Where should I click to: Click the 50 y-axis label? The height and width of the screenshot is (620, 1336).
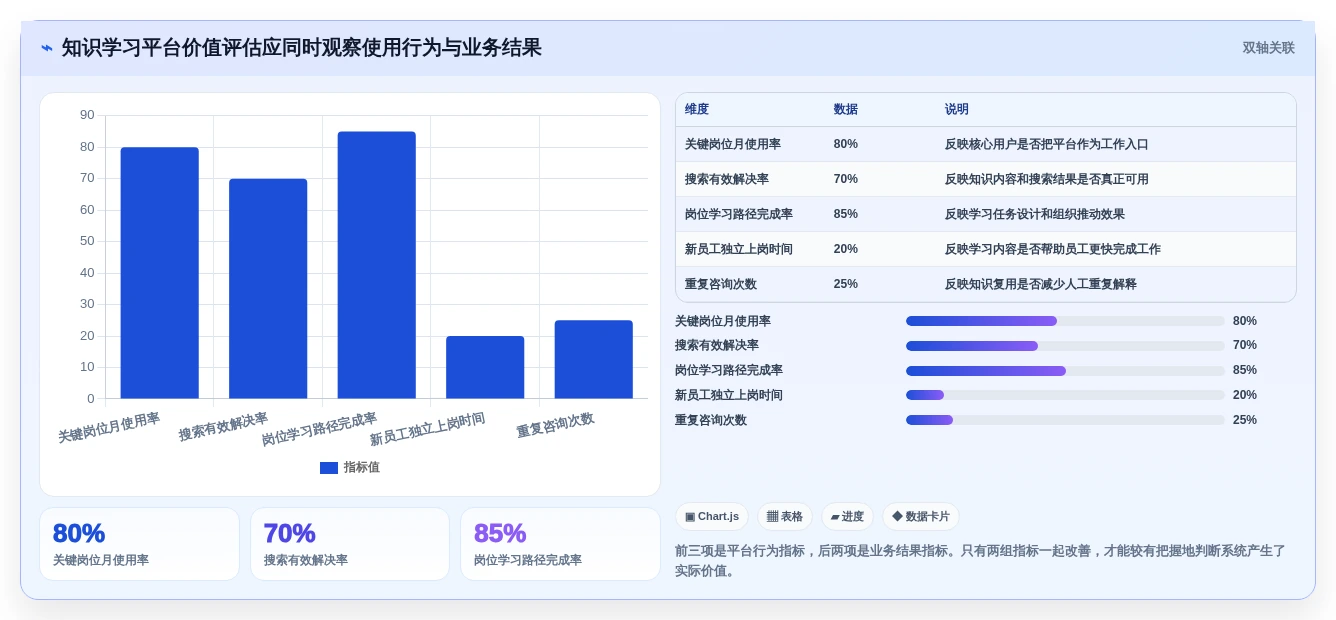click(87, 241)
